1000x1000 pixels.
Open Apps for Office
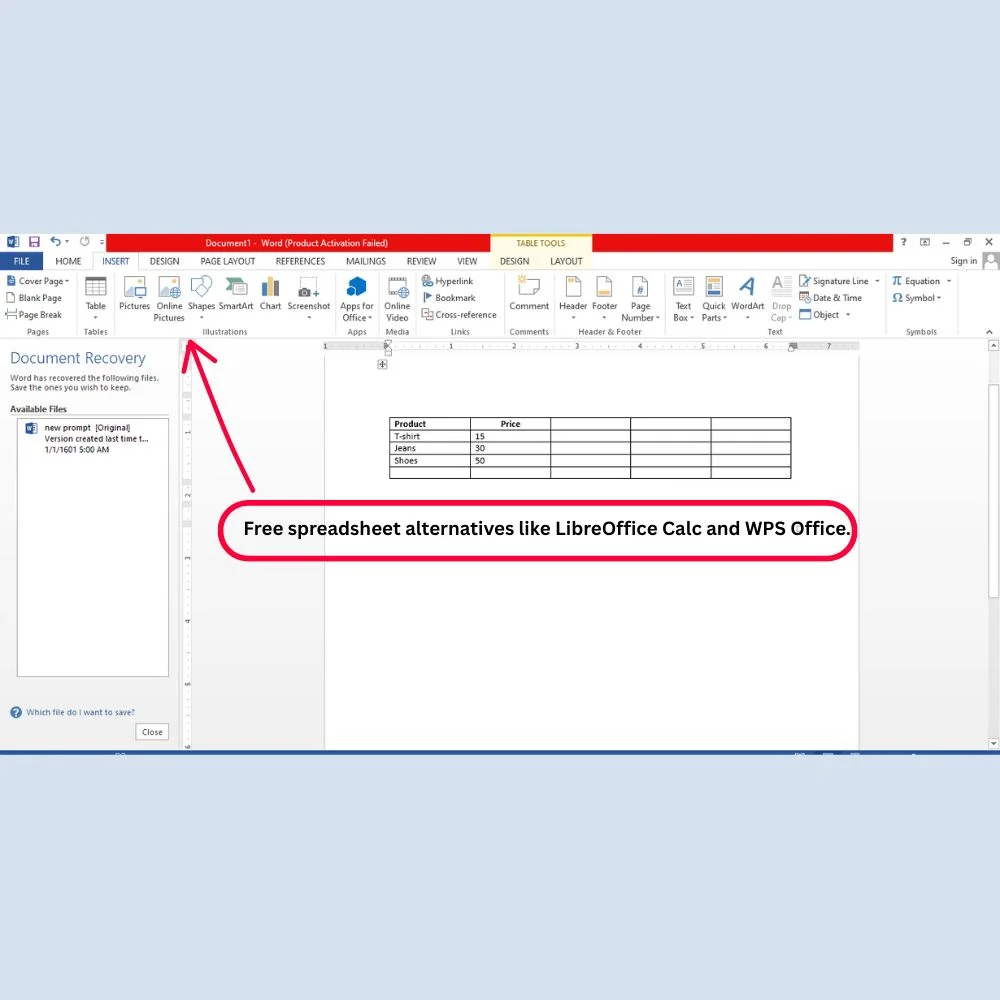(357, 298)
